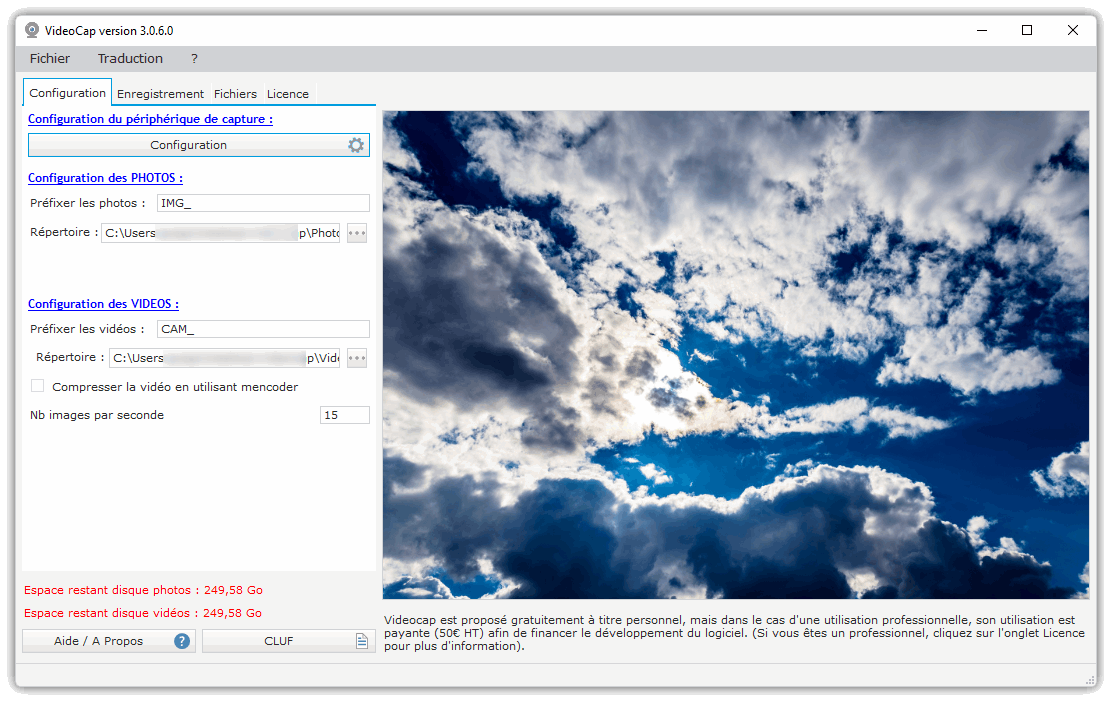Open the question mark help menu
The image size is (1112, 702).
[194, 59]
